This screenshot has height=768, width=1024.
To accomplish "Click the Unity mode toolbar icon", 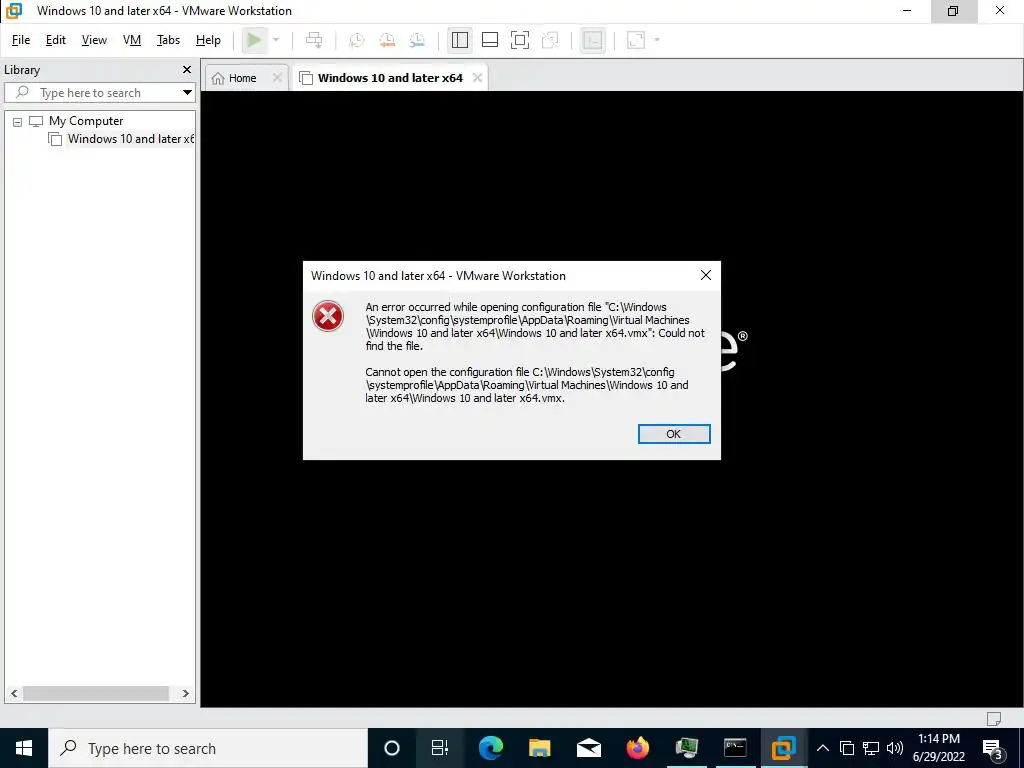I will [x=550, y=40].
